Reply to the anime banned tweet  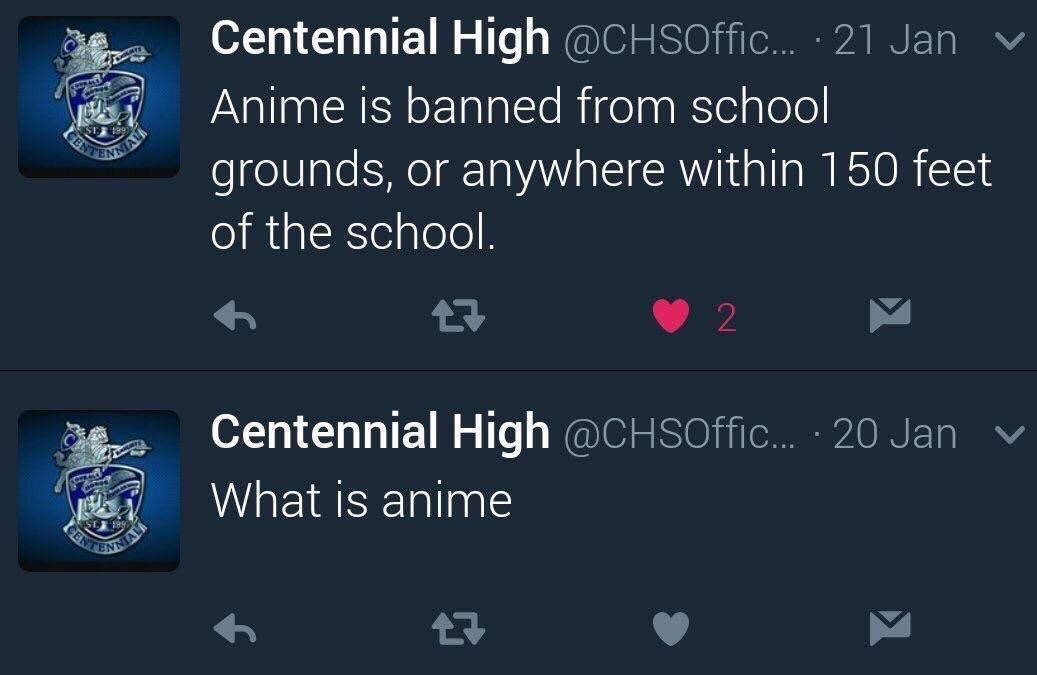(235, 316)
